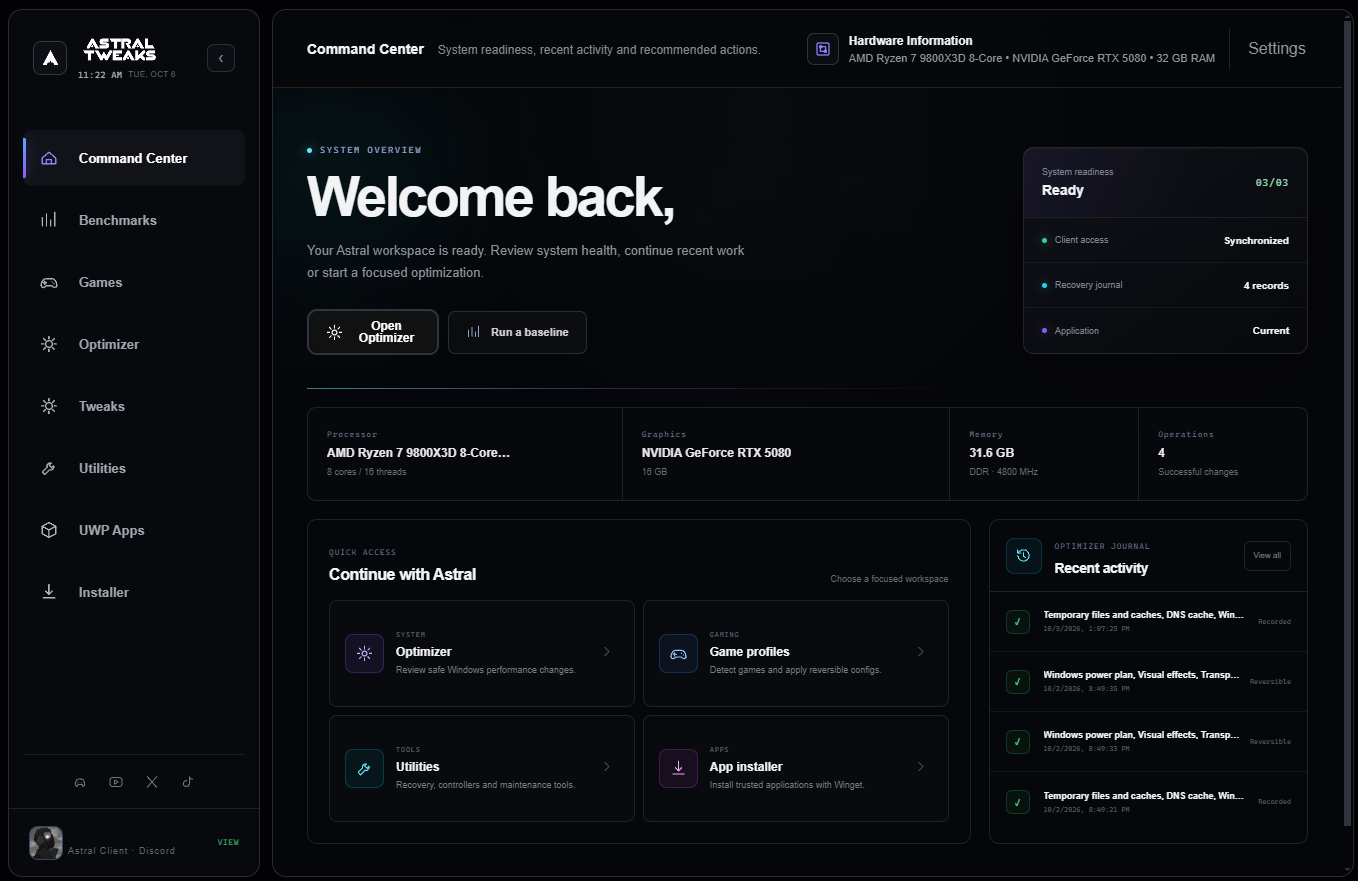Click the Installer download icon in the sidebar
Viewport: 1358px width, 881px height.
(x=48, y=592)
